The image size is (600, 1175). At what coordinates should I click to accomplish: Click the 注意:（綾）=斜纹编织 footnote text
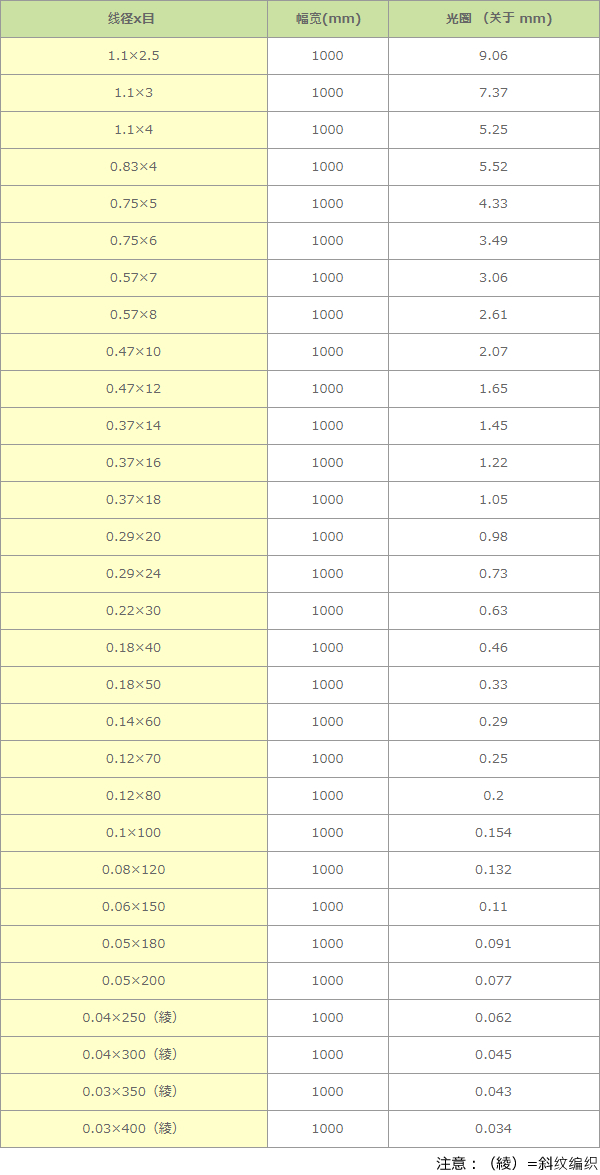[x=516, y=1163]
